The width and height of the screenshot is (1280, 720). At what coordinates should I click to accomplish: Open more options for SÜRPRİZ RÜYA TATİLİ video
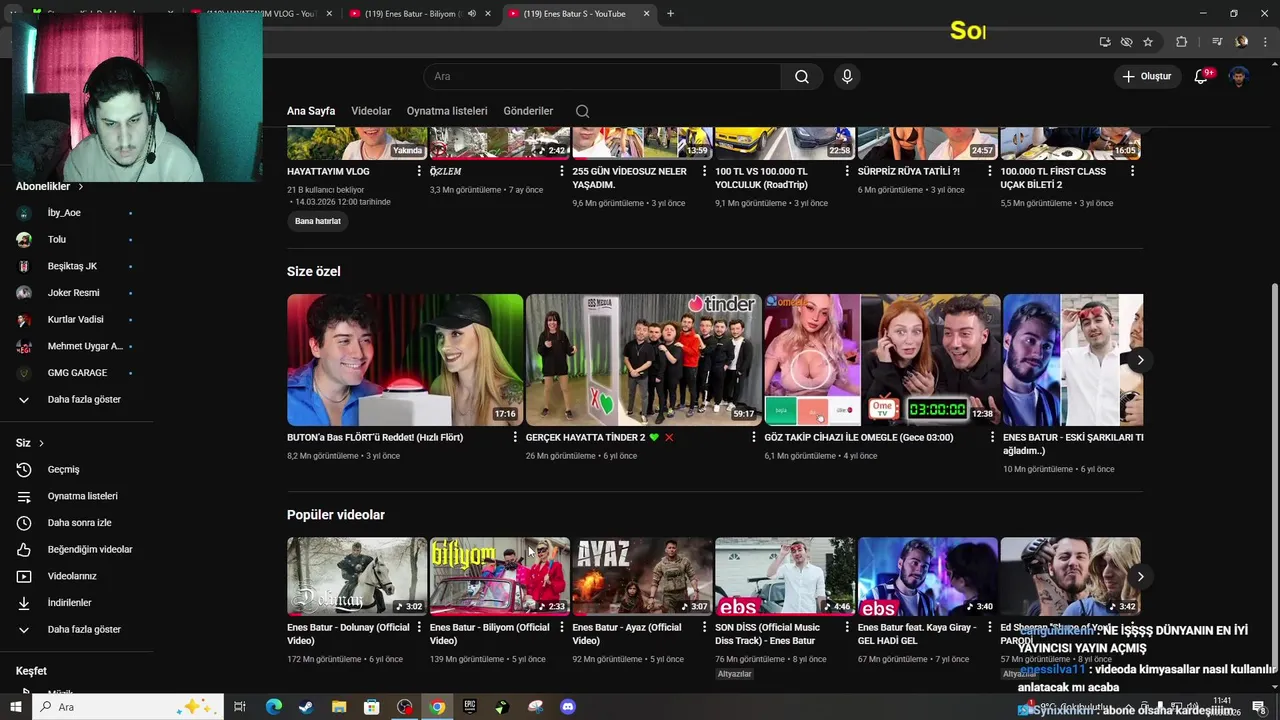point(990,172)
